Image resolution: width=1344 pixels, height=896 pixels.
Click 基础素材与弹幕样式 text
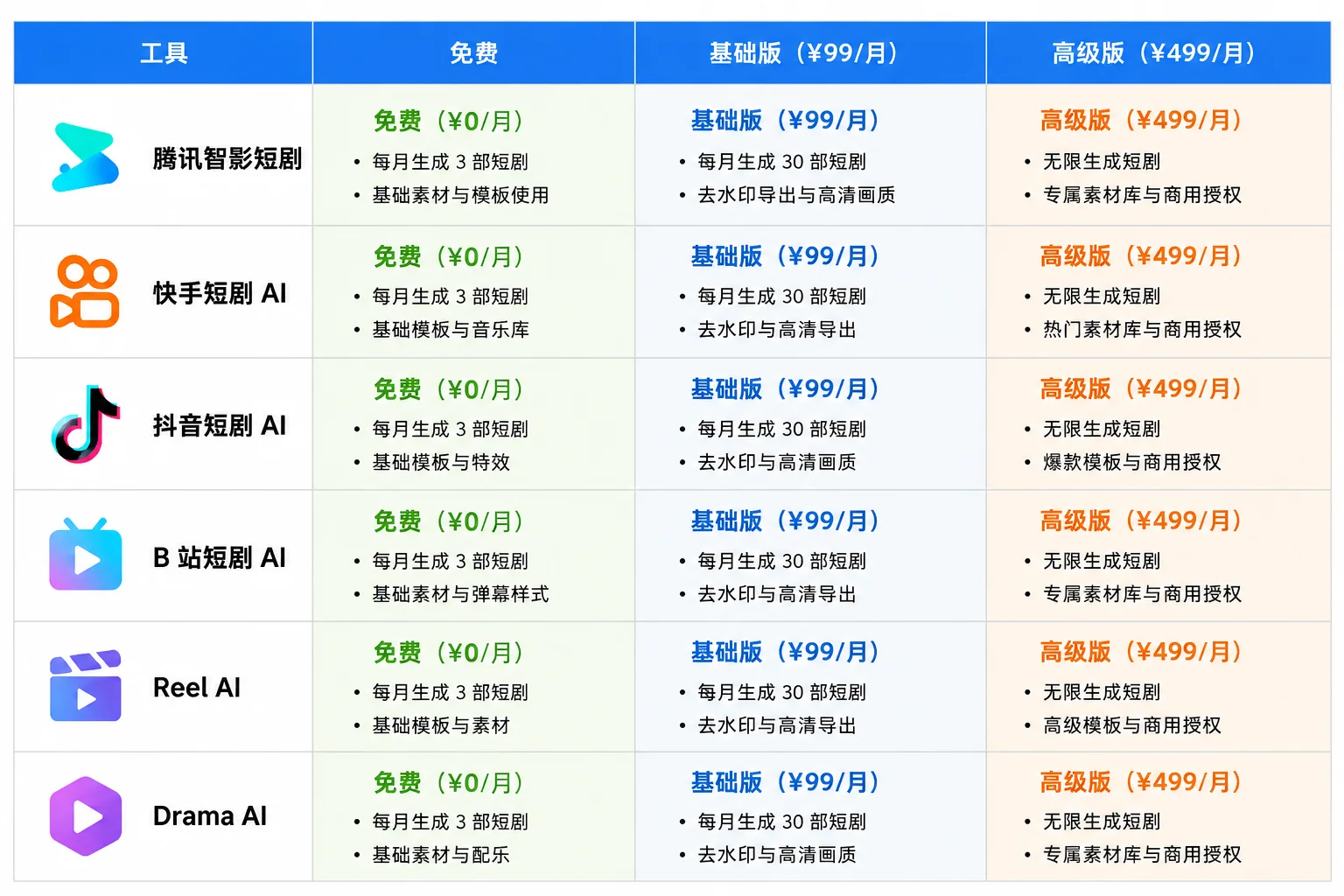[460, 594]
